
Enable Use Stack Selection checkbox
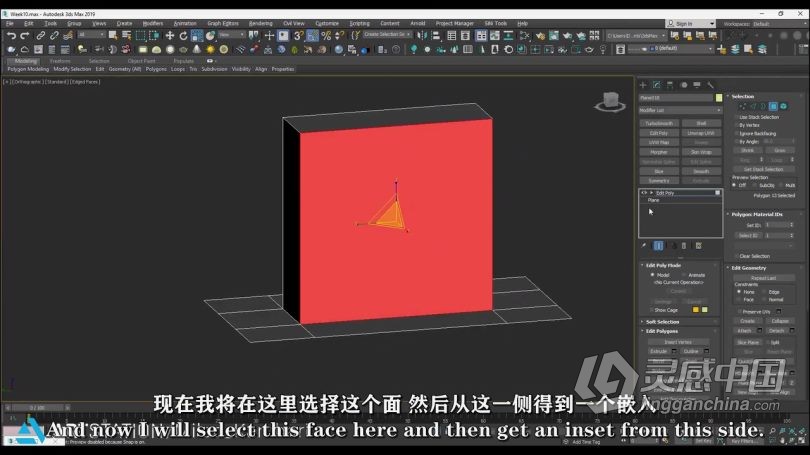[x=737, y=117]
